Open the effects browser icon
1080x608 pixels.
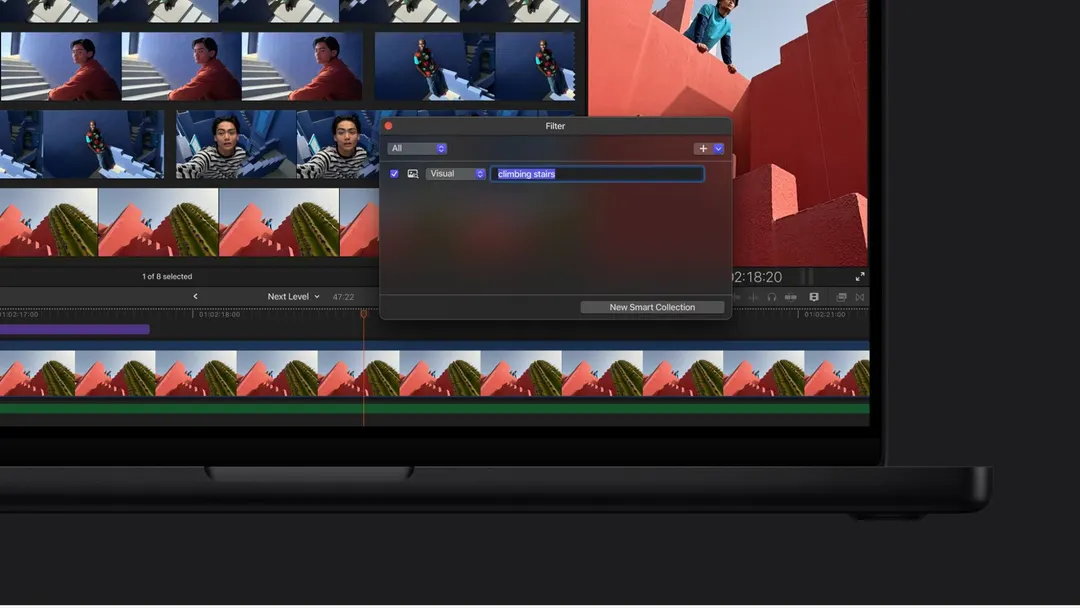(x=841, y=297)
